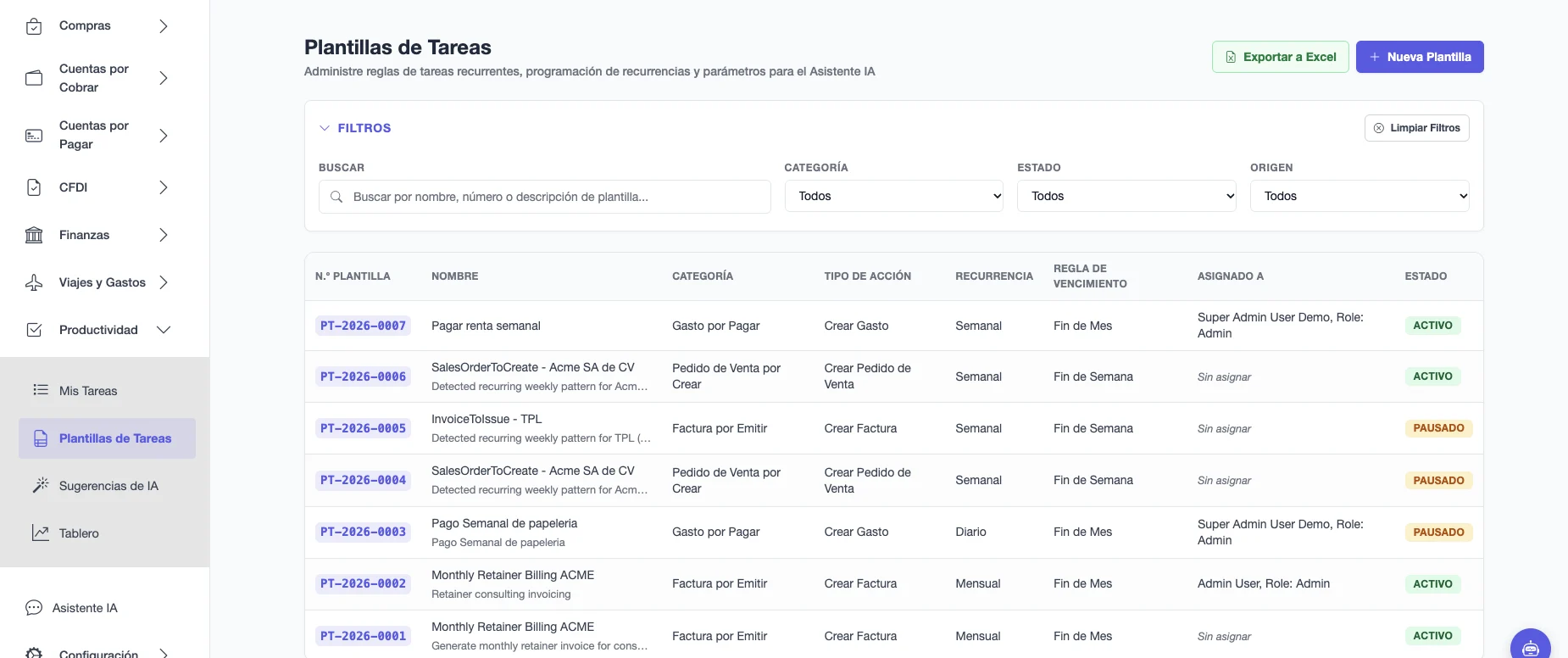Collapse the Productividad section chevron
This screenshot has width=1568, height=658.
pyautogui.click(x=164, y=330)
